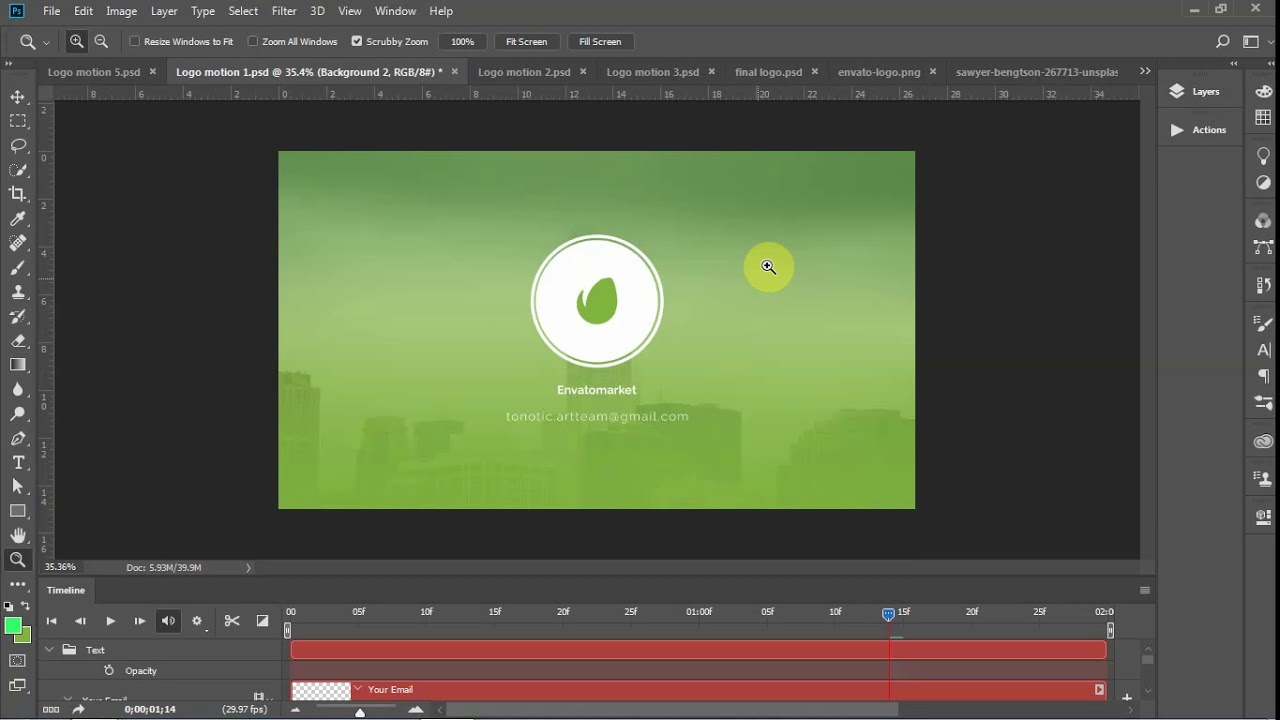Open the Channels panel icon
Screen dimensions: 1280x720
pos(1263,221)
